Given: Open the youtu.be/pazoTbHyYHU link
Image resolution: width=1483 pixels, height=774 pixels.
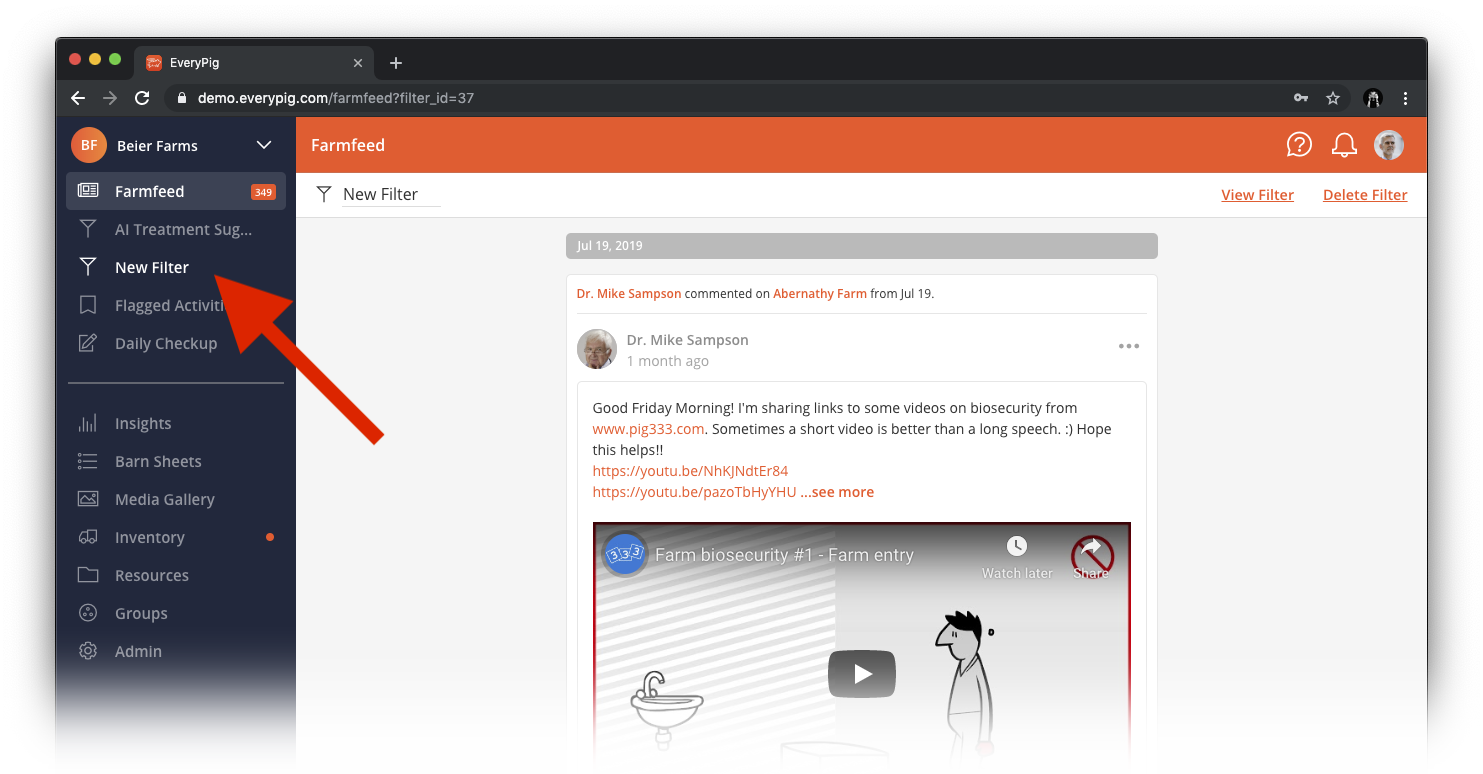Looking at the screenshot, I should tap(694, 492).
